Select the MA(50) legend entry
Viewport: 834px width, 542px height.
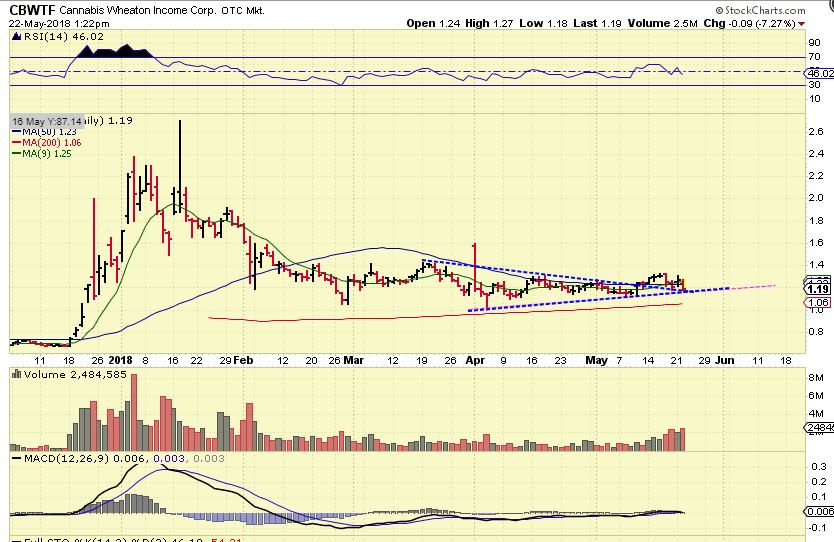click(x=45, y=132)
